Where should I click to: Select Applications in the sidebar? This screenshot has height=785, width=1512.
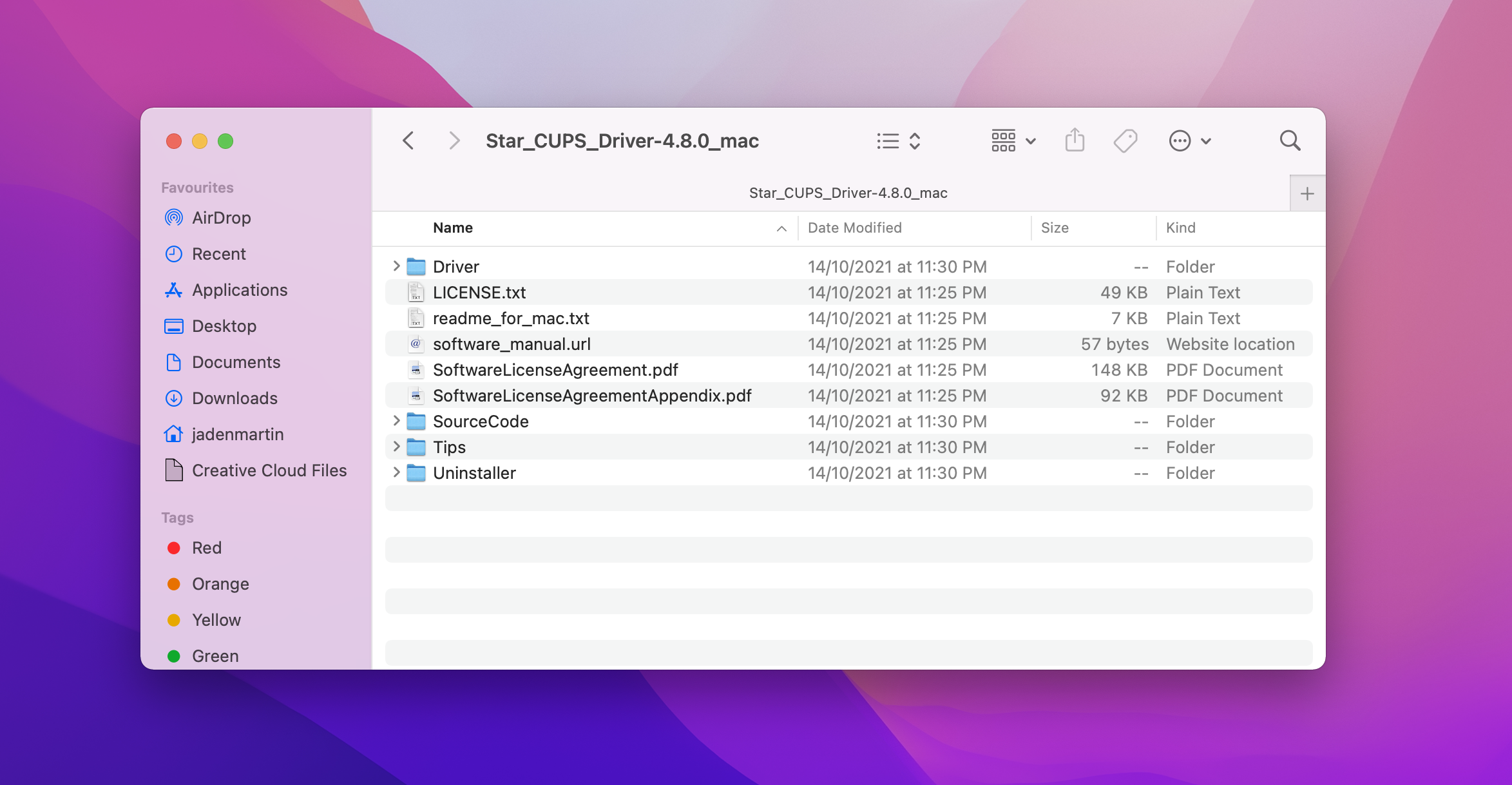click(239, 290)
